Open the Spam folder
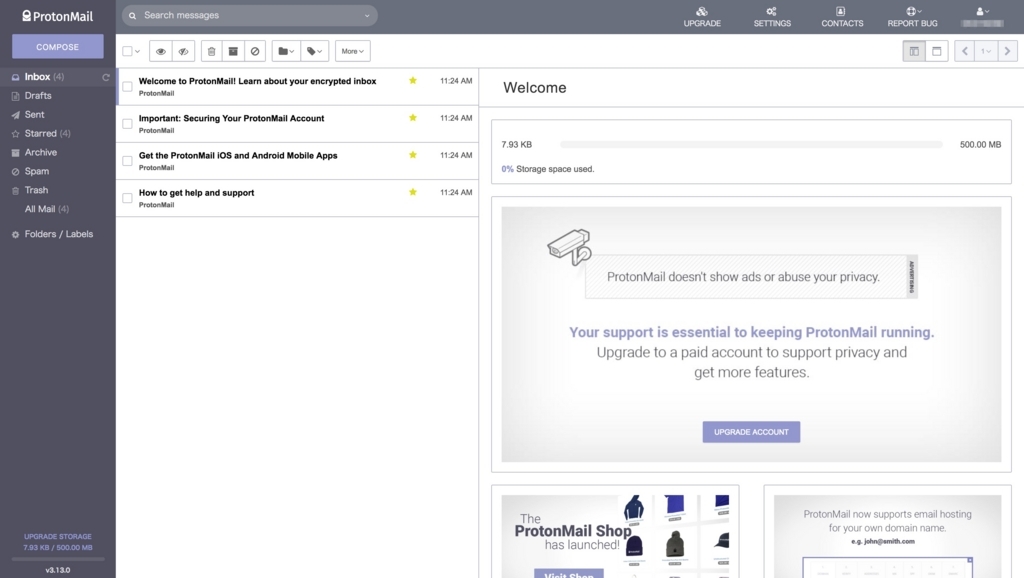 [37, 171]
